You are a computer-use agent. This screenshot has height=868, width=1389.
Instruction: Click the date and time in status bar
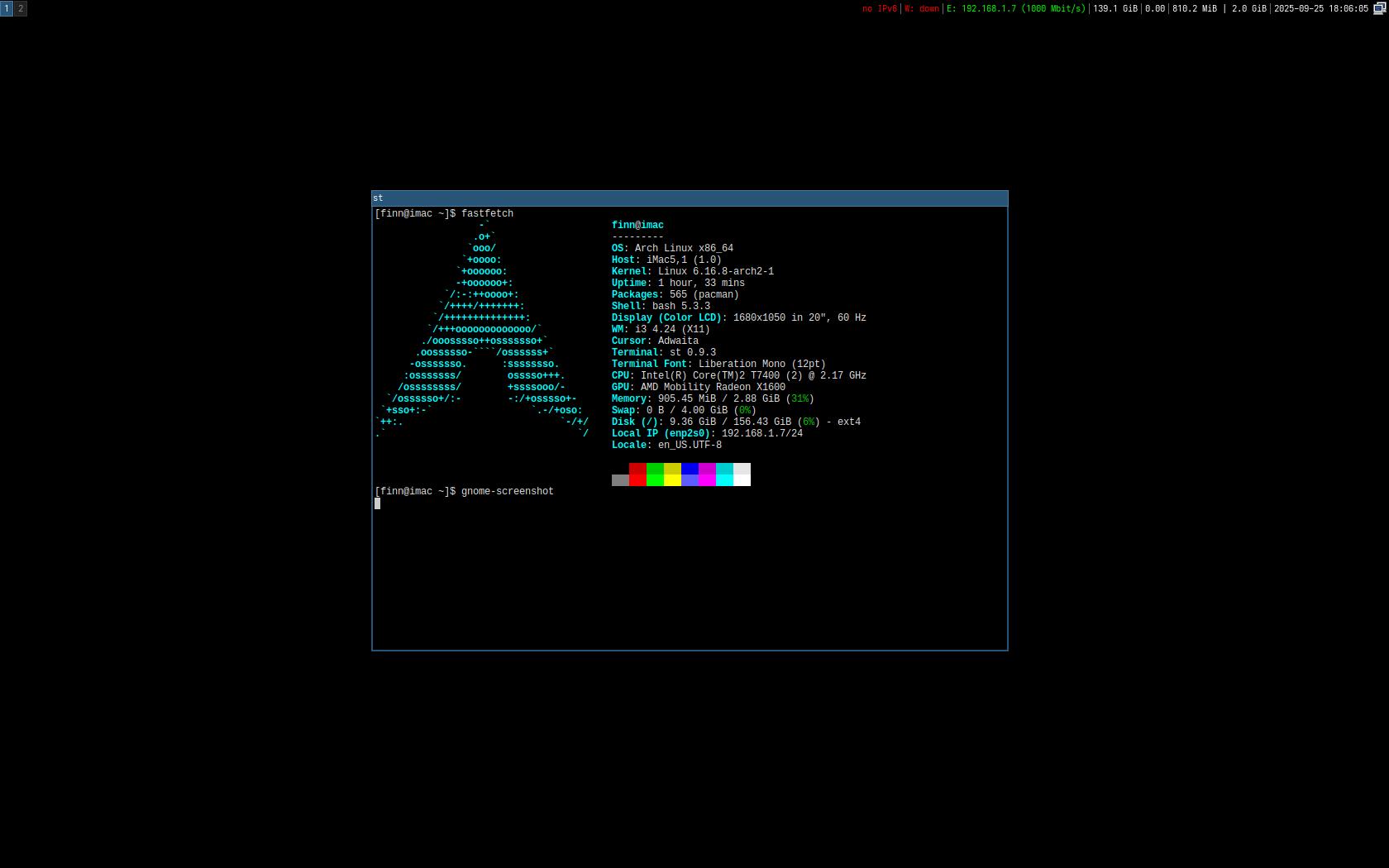[1320, 8]
